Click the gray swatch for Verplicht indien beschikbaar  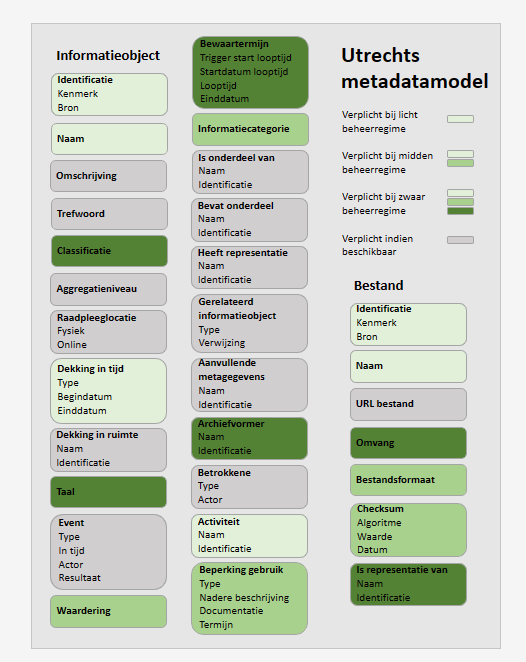(x=460, y=240)
